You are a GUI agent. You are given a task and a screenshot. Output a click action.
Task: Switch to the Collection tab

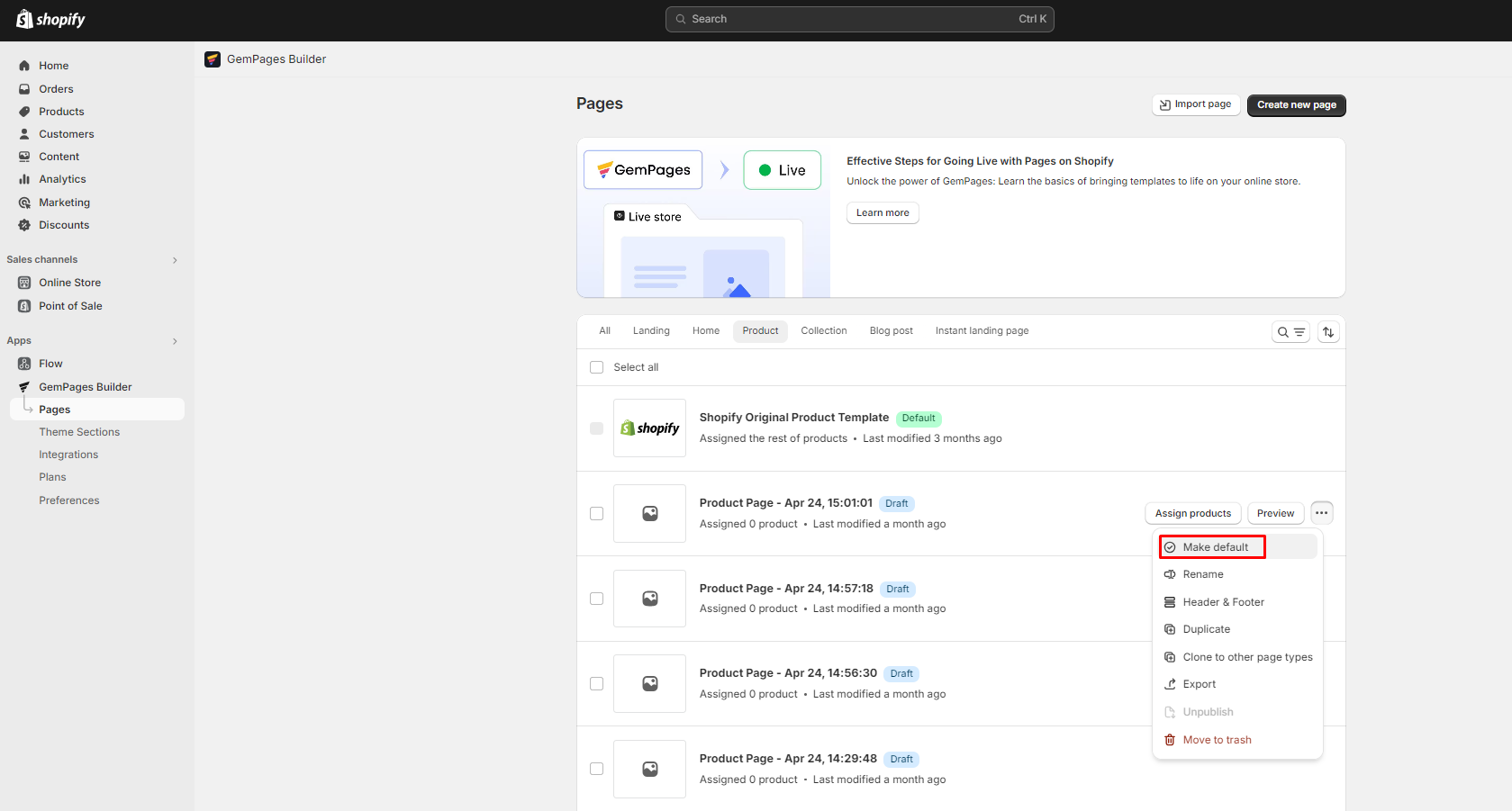click(823, 330)
